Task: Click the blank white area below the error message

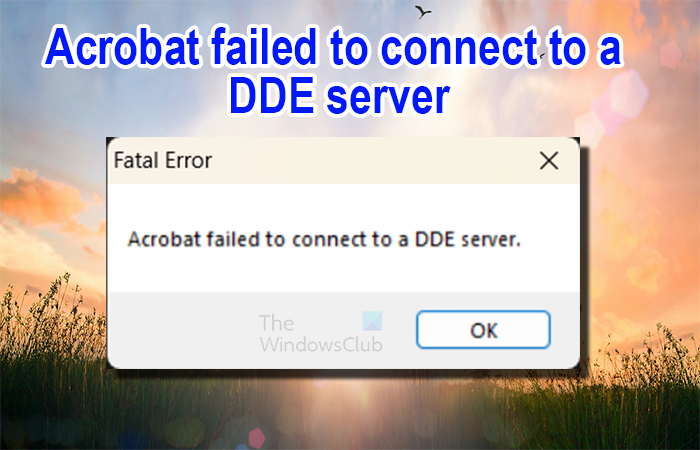Action: (x=343, y=273)
